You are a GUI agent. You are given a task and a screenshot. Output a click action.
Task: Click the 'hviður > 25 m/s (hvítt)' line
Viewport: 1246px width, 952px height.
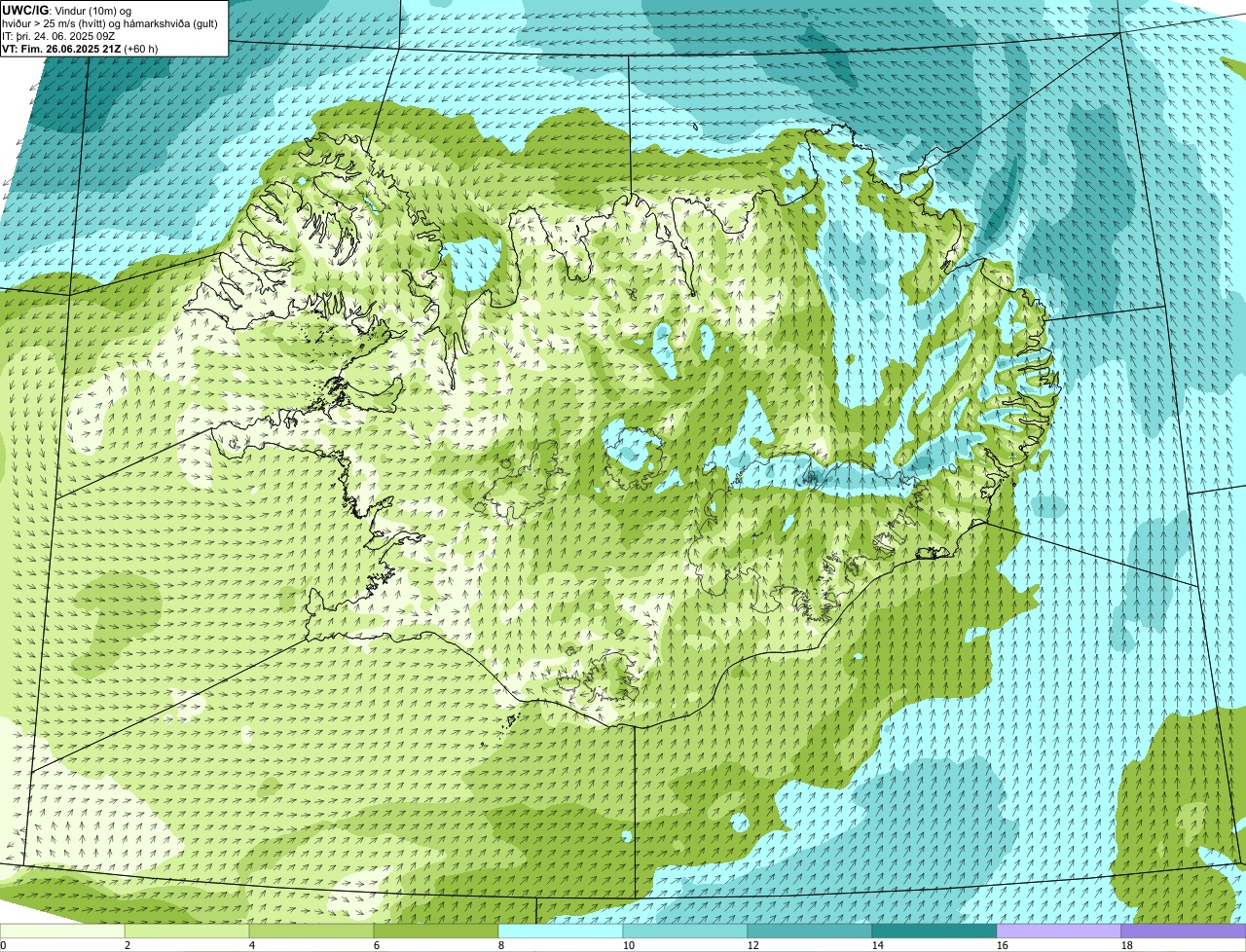(110, 22)
